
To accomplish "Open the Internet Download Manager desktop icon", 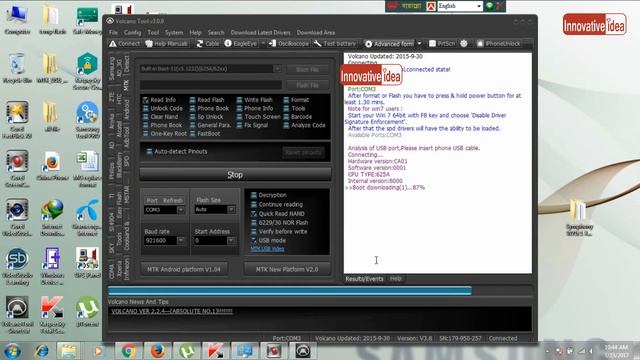I will [52, 218].
